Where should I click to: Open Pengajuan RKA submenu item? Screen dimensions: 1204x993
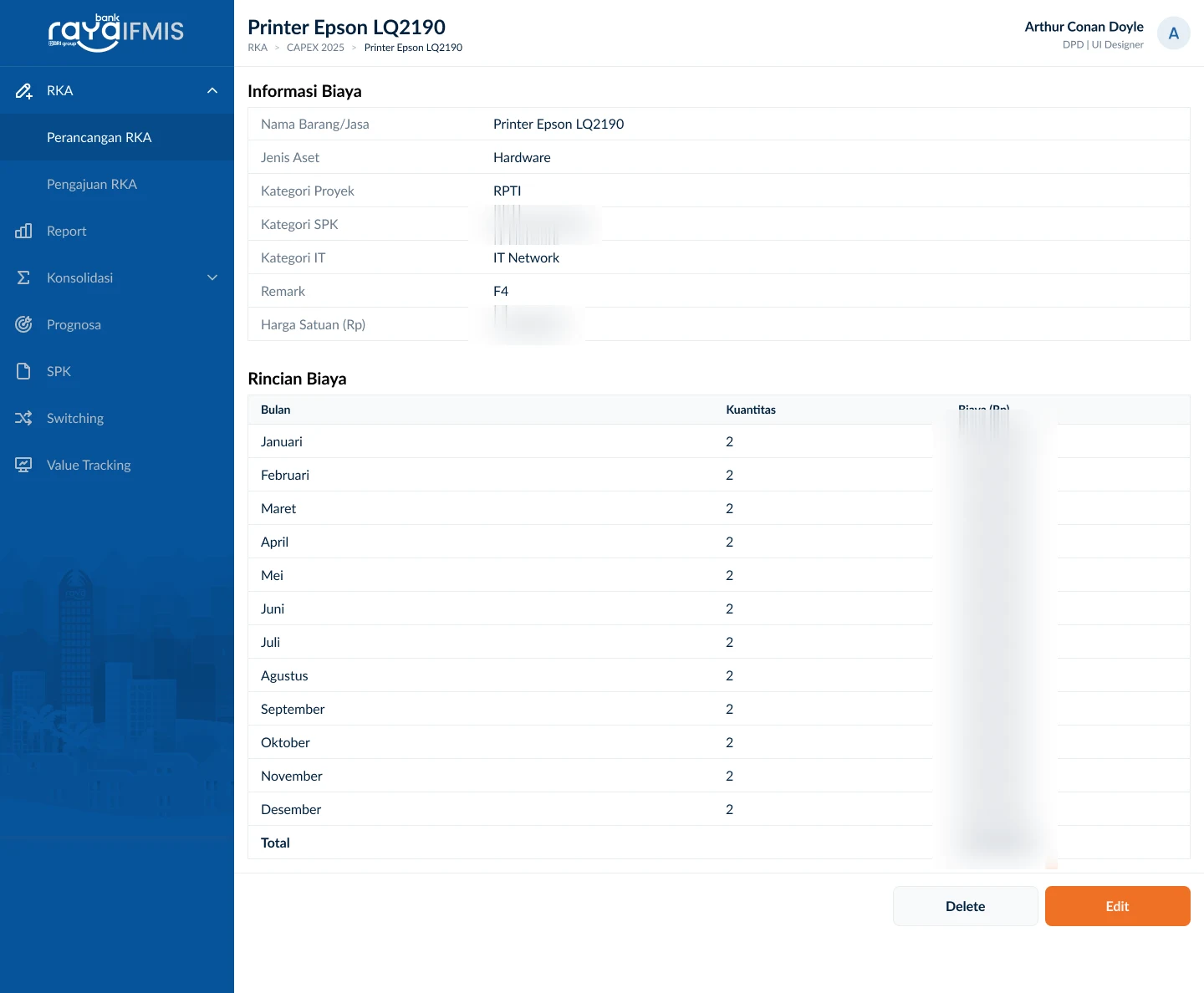(x=117, y=184)
